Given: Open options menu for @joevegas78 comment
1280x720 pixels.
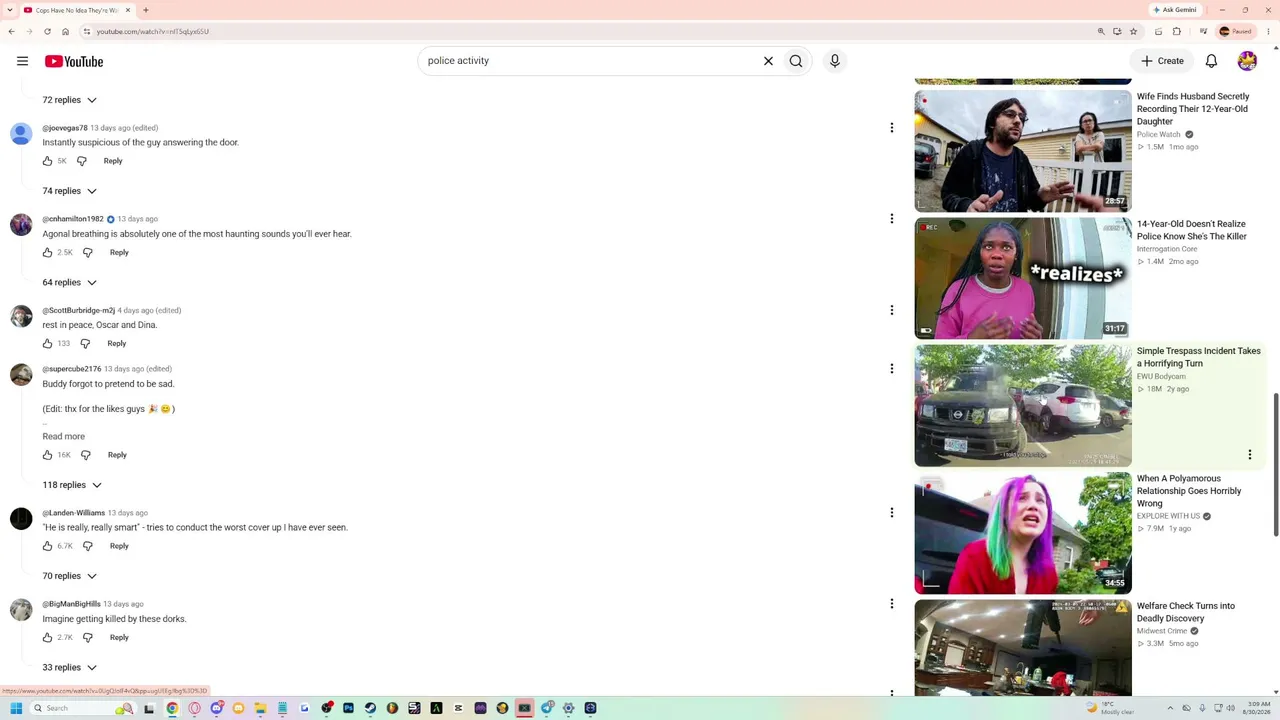Looking at the screenshot, I should tap(892, 128).
